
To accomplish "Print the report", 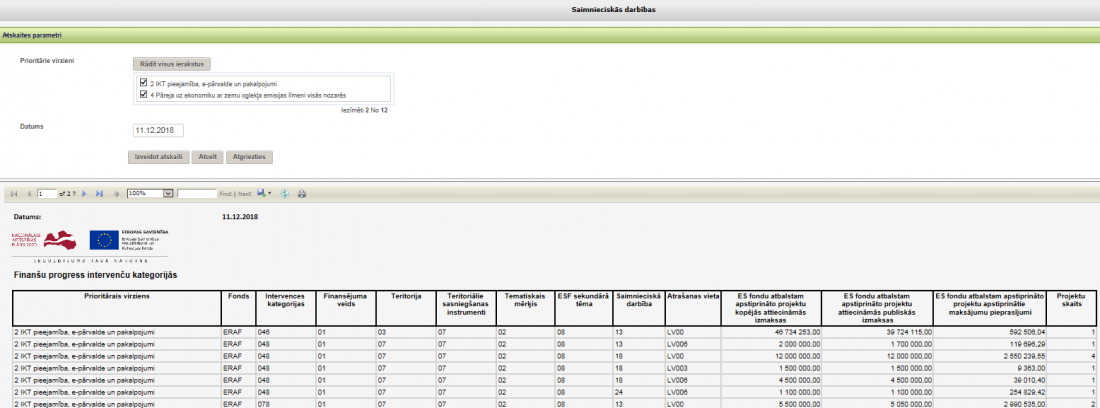I will [x=302, y=193].
